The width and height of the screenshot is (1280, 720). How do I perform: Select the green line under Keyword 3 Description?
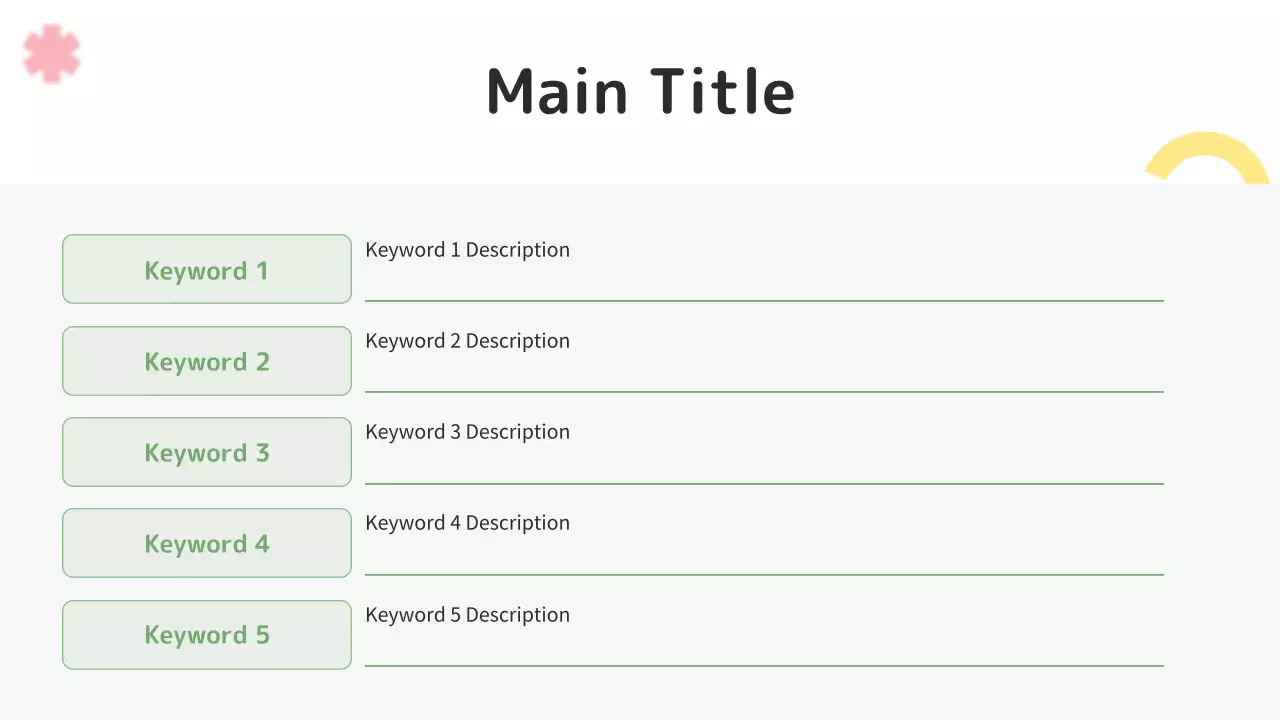coord(764,484)
